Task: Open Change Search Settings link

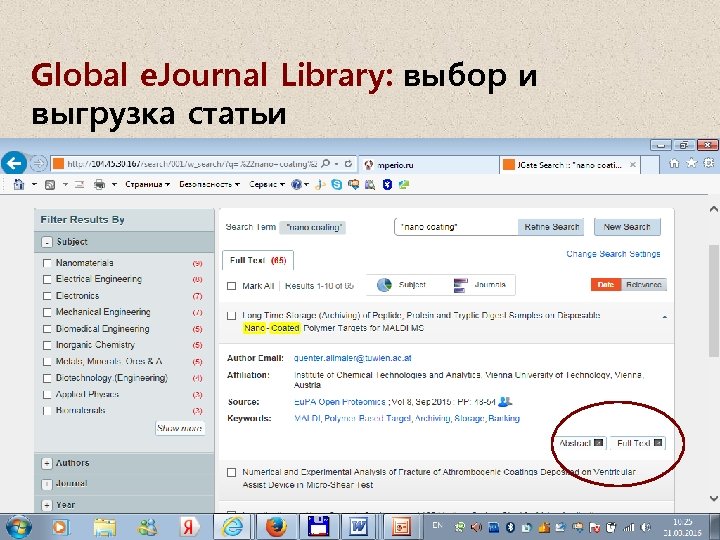Action: point(613,254)
